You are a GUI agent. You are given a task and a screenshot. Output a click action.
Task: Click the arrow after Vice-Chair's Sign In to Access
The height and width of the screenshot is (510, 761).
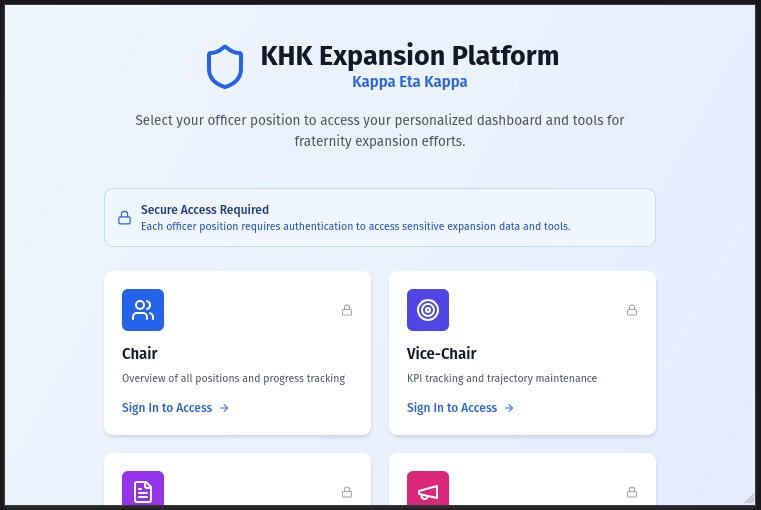tap(509, 408)
